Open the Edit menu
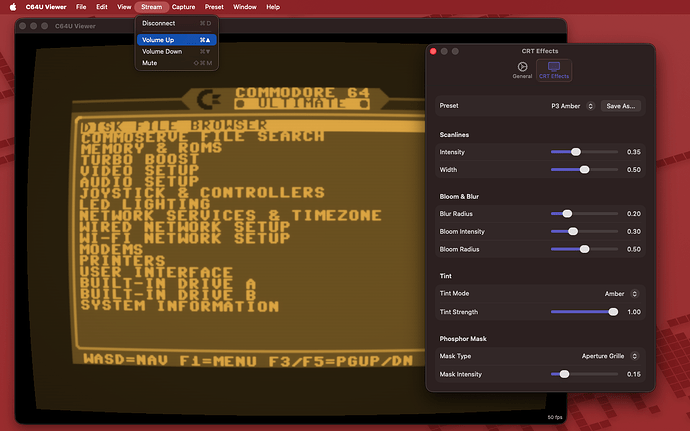 pos(102,7)
